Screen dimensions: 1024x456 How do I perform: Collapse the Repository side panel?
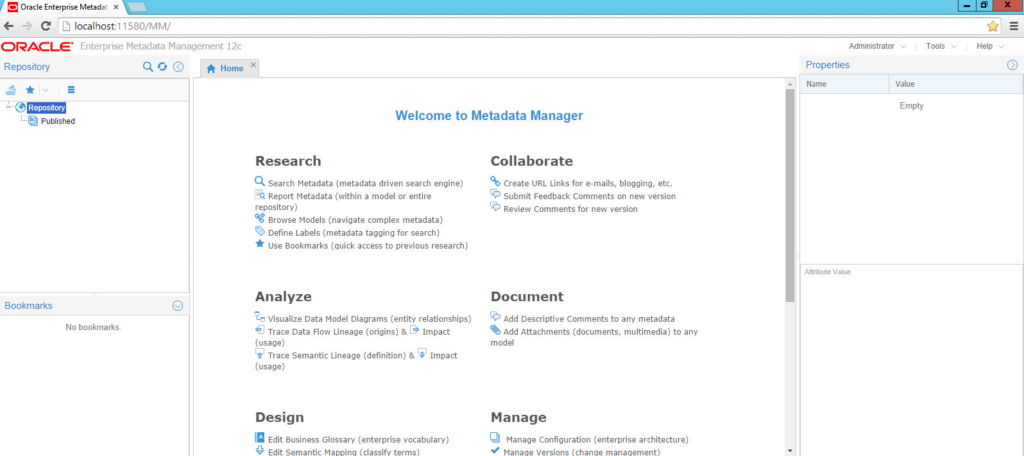point(178,67)
